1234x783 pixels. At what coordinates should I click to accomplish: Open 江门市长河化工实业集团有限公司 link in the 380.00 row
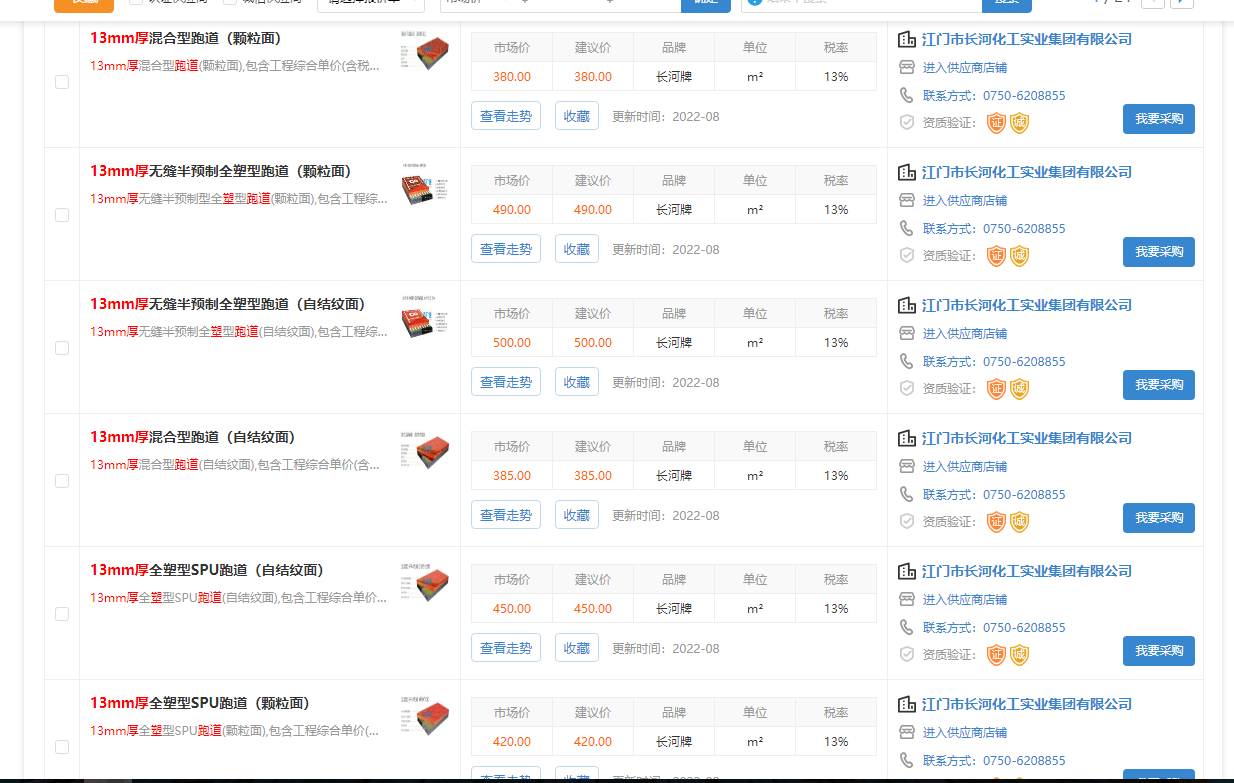pyautogui.click(x=1027, y=39)
